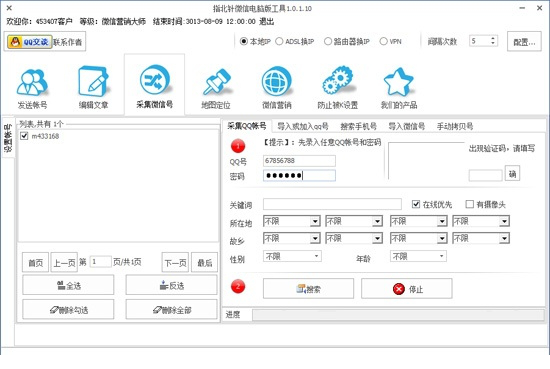Click the QQ交谈 chat button
Image resolution: width=550 pixels, height=369 pixels.
pos(29,42)
